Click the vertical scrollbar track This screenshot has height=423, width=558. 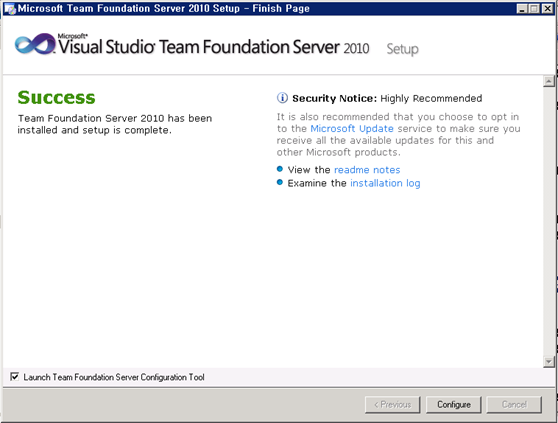point(549,221)
